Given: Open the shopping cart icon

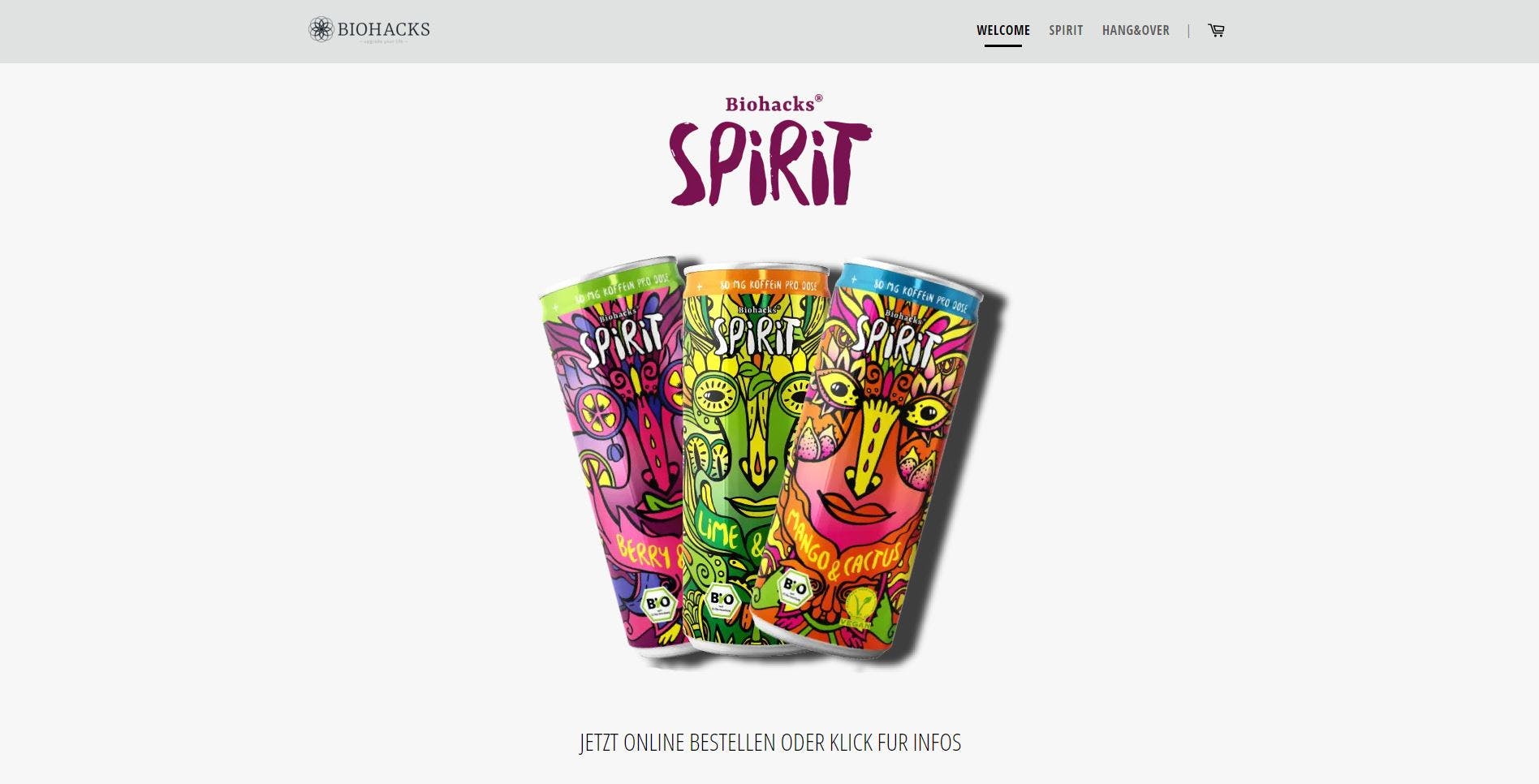Looking at the screenshot, I should (1216, 30).
